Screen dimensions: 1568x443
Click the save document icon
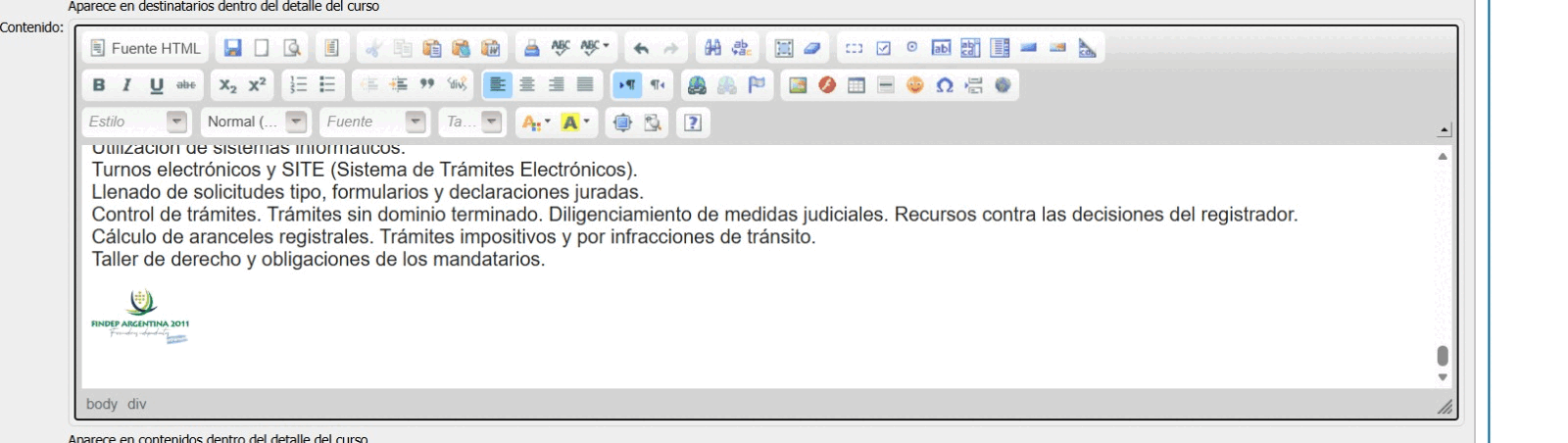pos(232,48)
